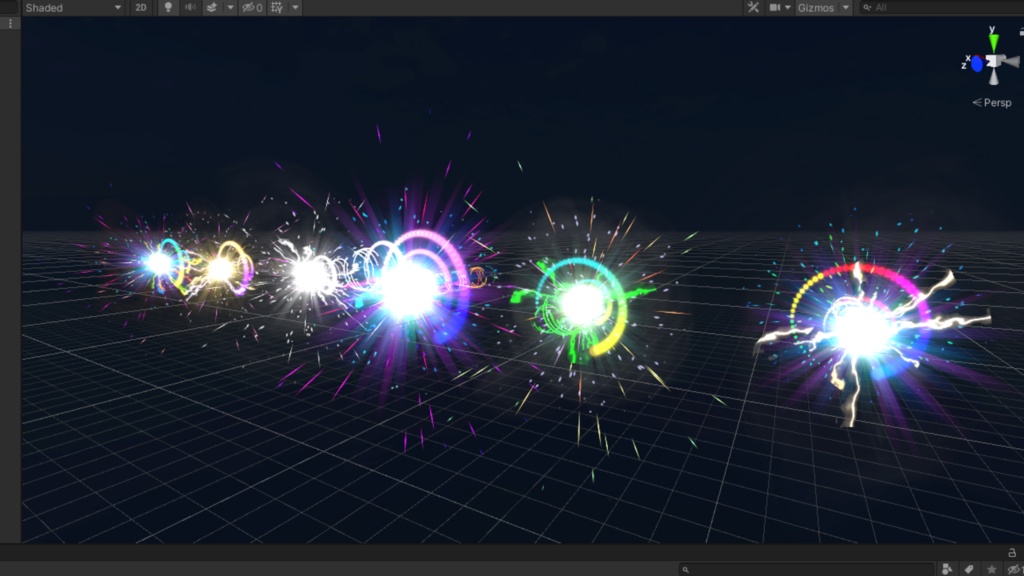Toggle Gizmos button
This screenshot has height=576, width=1024.
coord(816,8)
